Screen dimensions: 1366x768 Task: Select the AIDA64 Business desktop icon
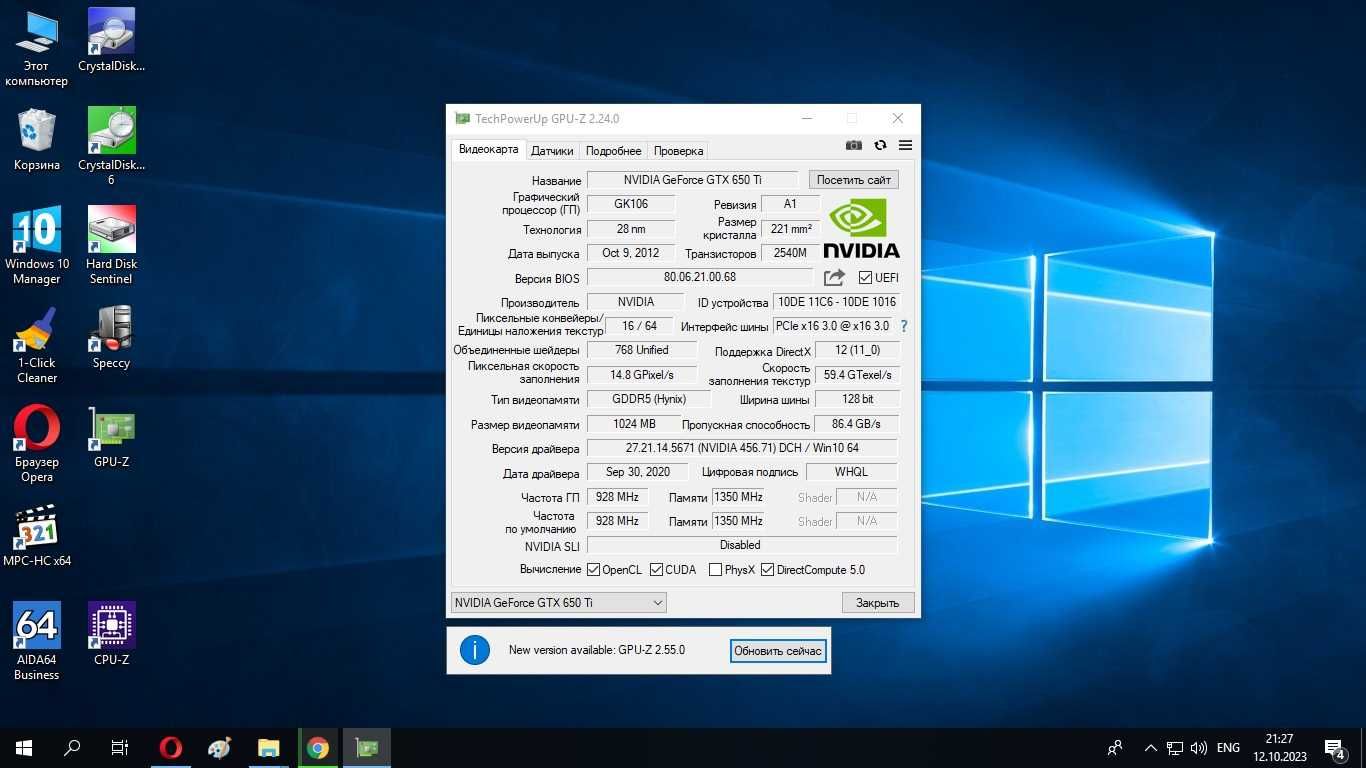(37, 641)
